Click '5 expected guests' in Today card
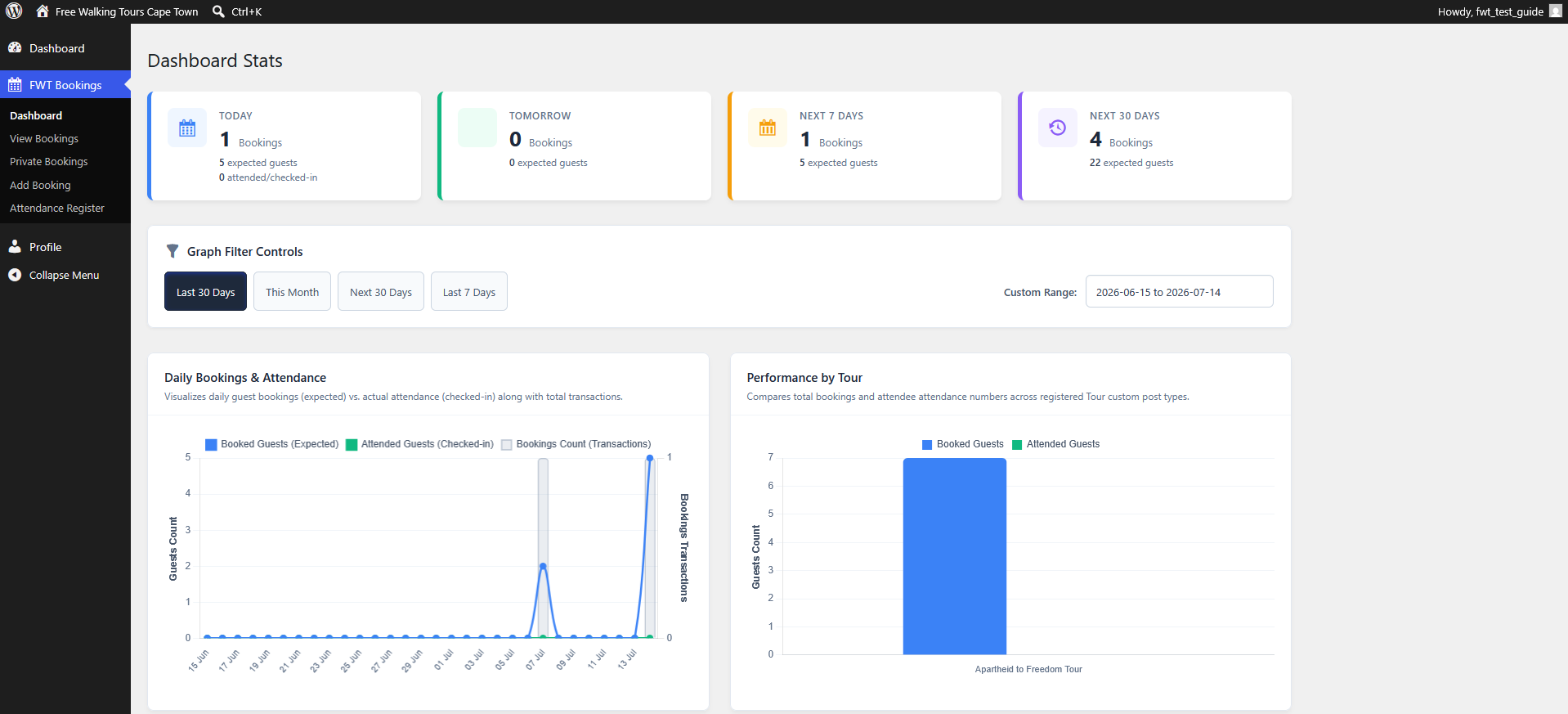The height and width of the screenshot is (714, 1568). click(258, 163)
